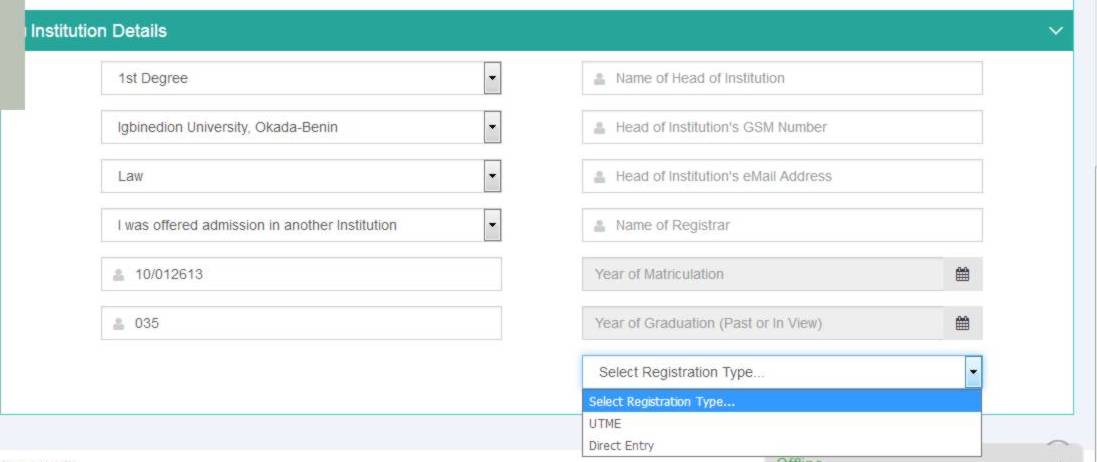Click the Name of Head of Institution field
The height and width of the screenshot is (462, 1097).
pyautogui.click(x=782, y=78)
